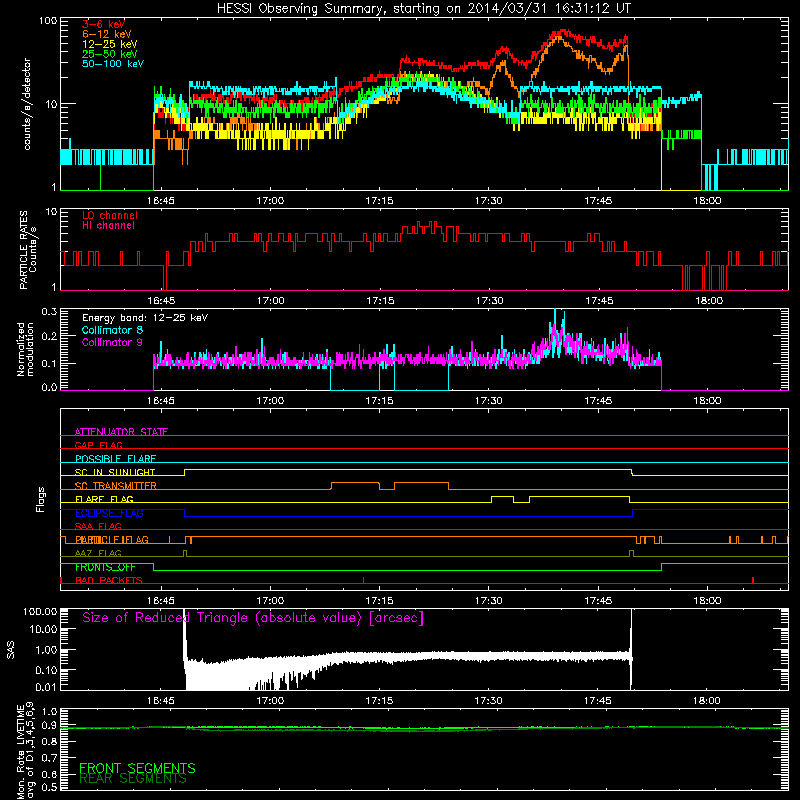Click the 'PARTICLE RATES' axis label
Image resolution: width=800 pixels, height=800 pixels.
point(23,250)
